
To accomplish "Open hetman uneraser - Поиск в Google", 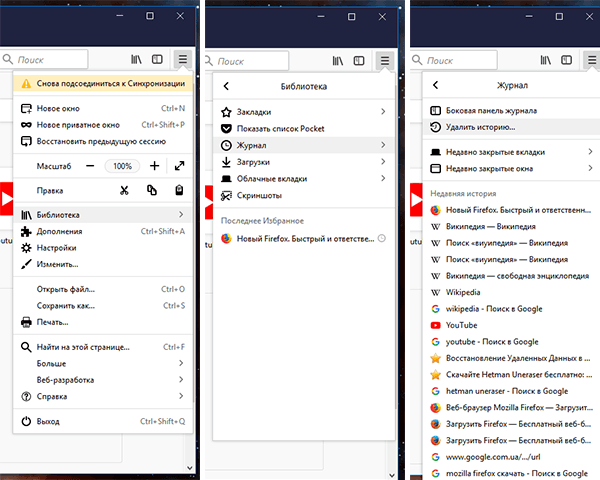I will [x=512, y=391].
